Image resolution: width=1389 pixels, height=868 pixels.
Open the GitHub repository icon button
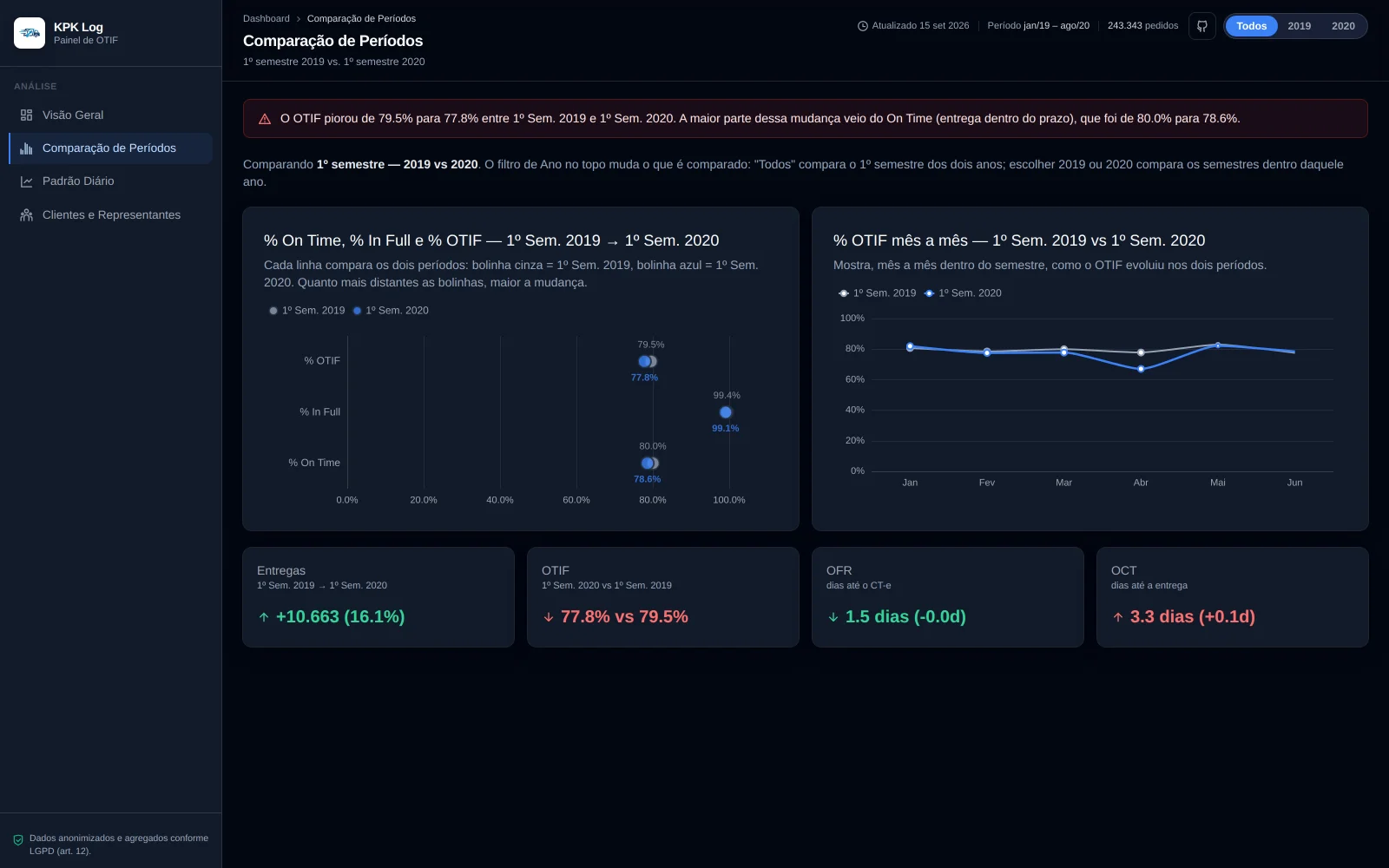point(1202,26)
